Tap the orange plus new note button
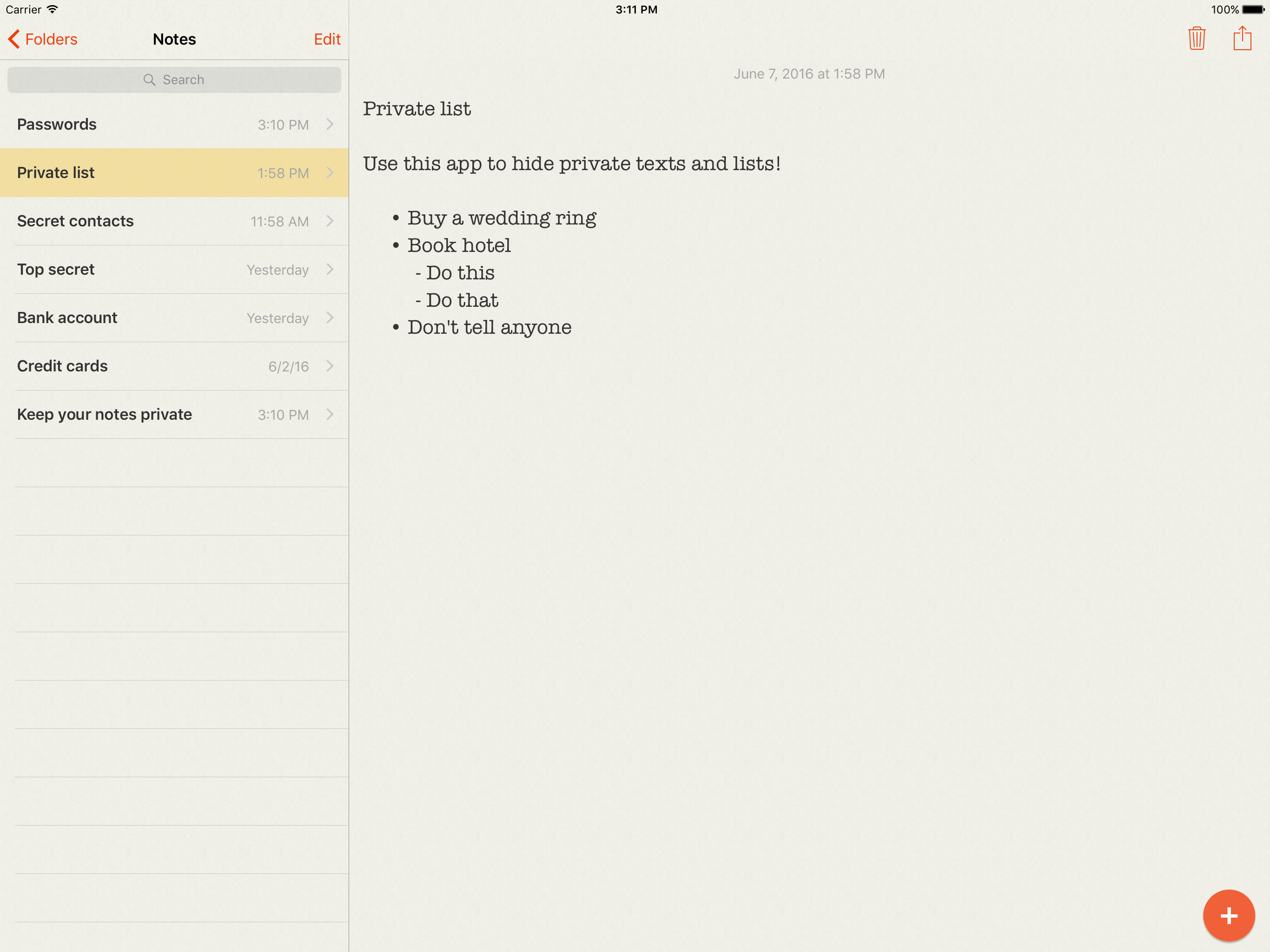This screenshot has height=952, width=1270. (1228, 915)
